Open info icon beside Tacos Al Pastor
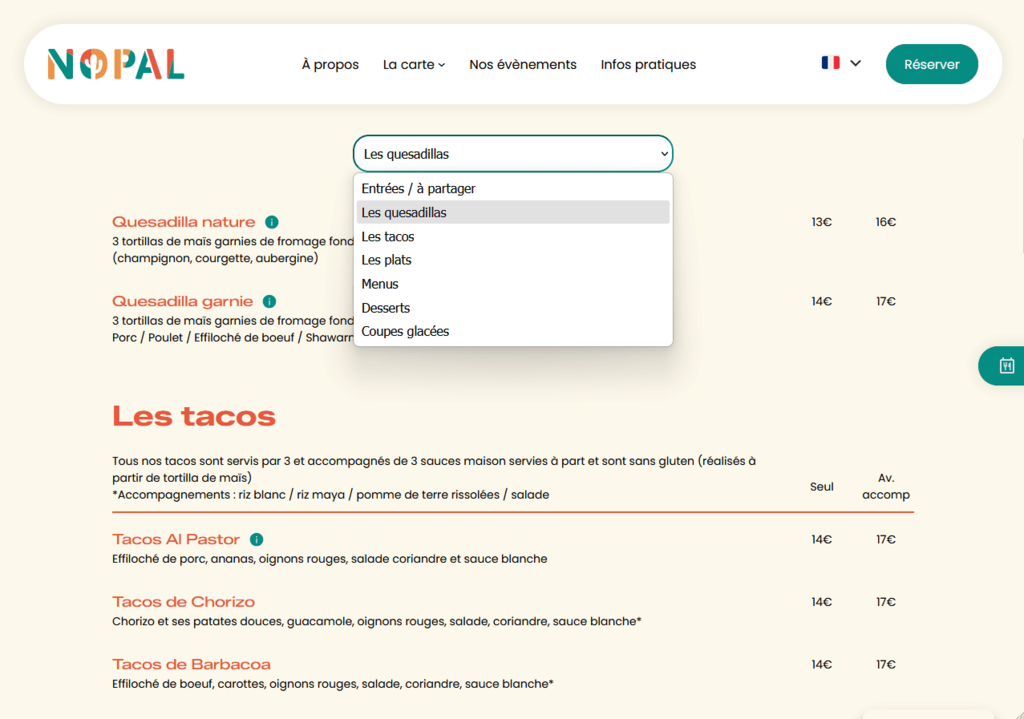This screenshot has width=1024, height=719. (257, 540)
